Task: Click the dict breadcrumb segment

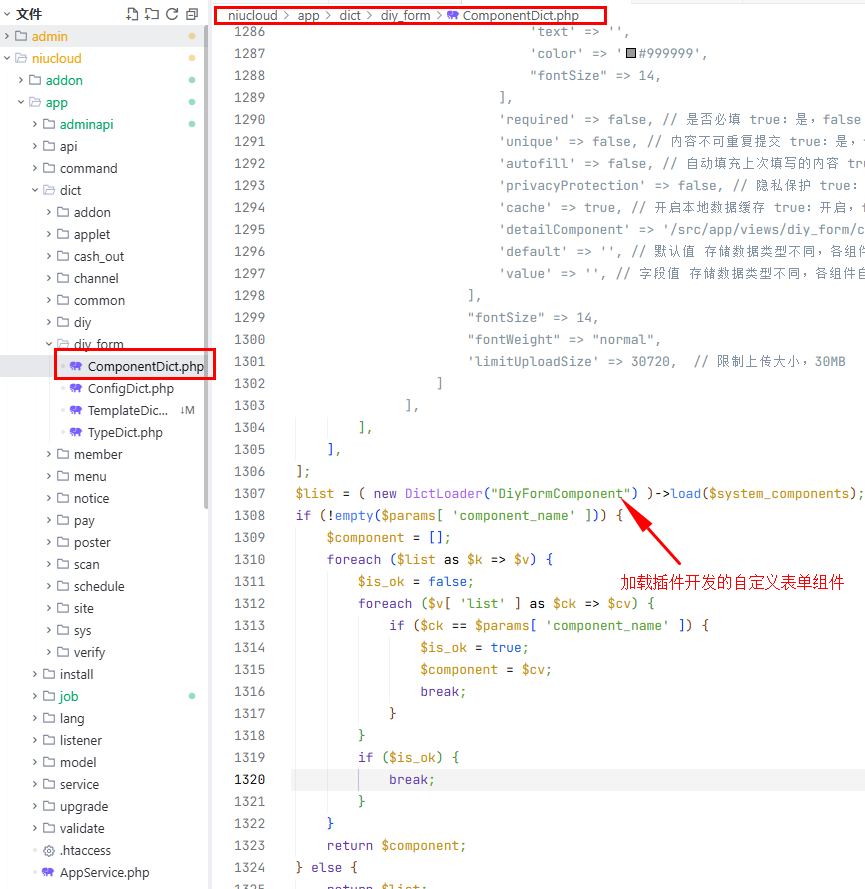Action: (350, 16)
